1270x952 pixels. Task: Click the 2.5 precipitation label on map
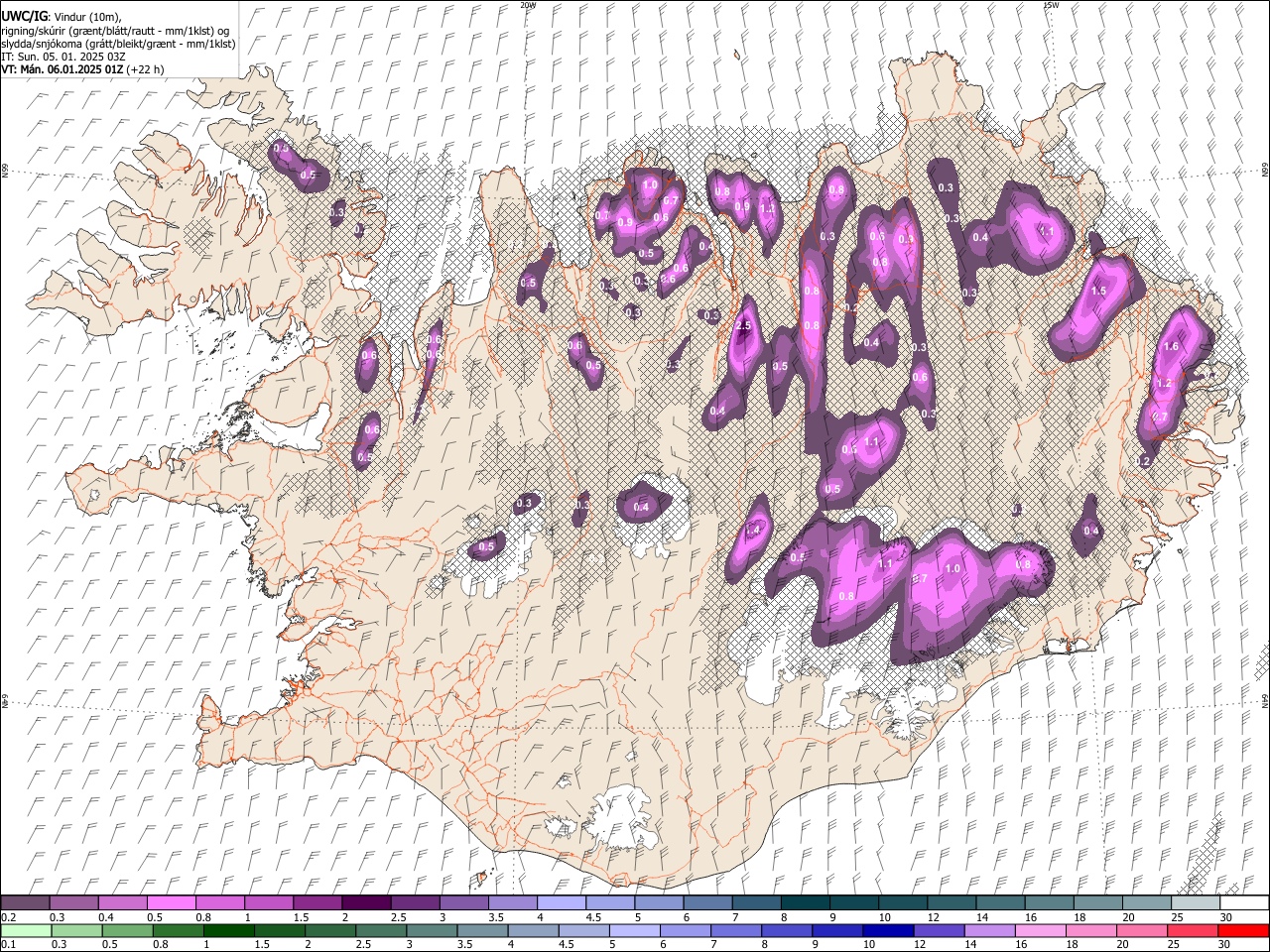(x=743, y=325)
